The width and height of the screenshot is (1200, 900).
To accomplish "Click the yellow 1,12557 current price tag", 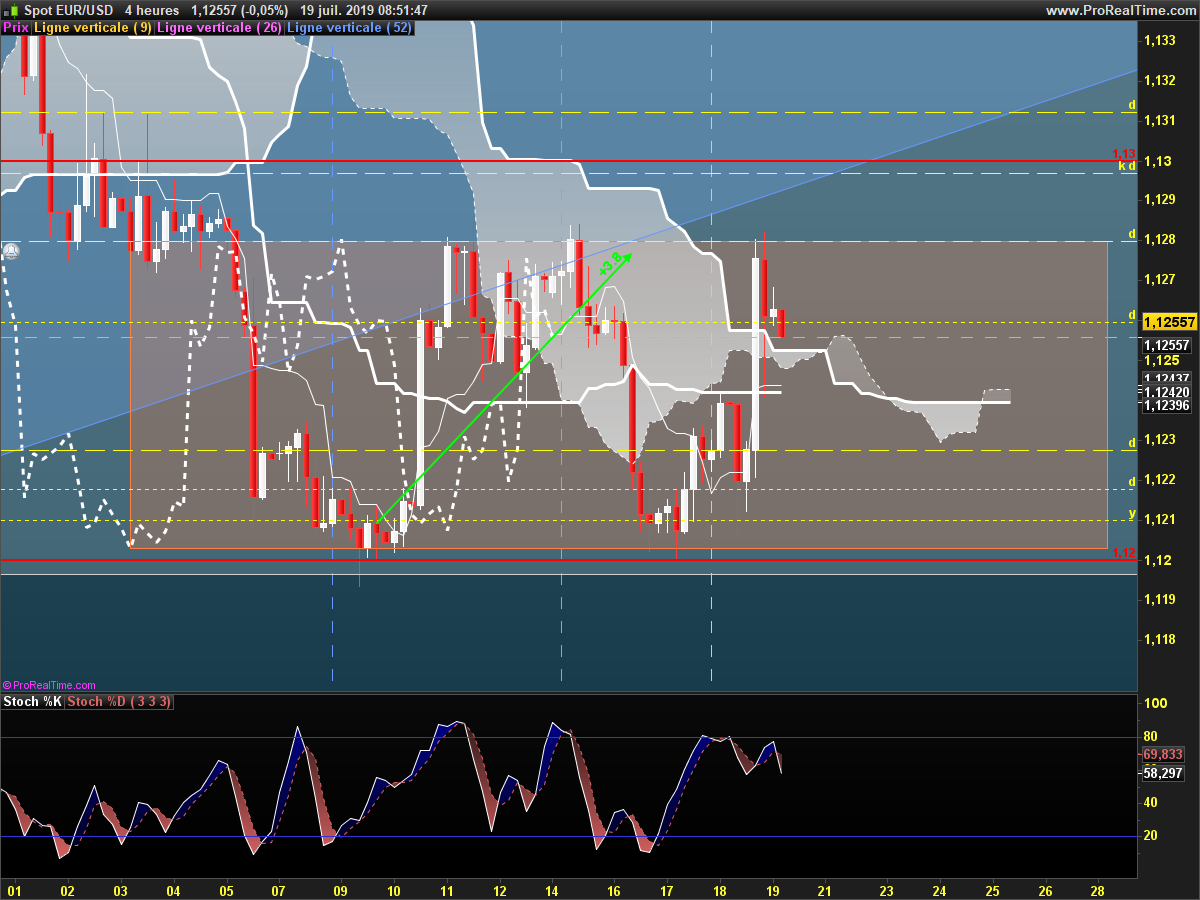I will (1169, 322).
